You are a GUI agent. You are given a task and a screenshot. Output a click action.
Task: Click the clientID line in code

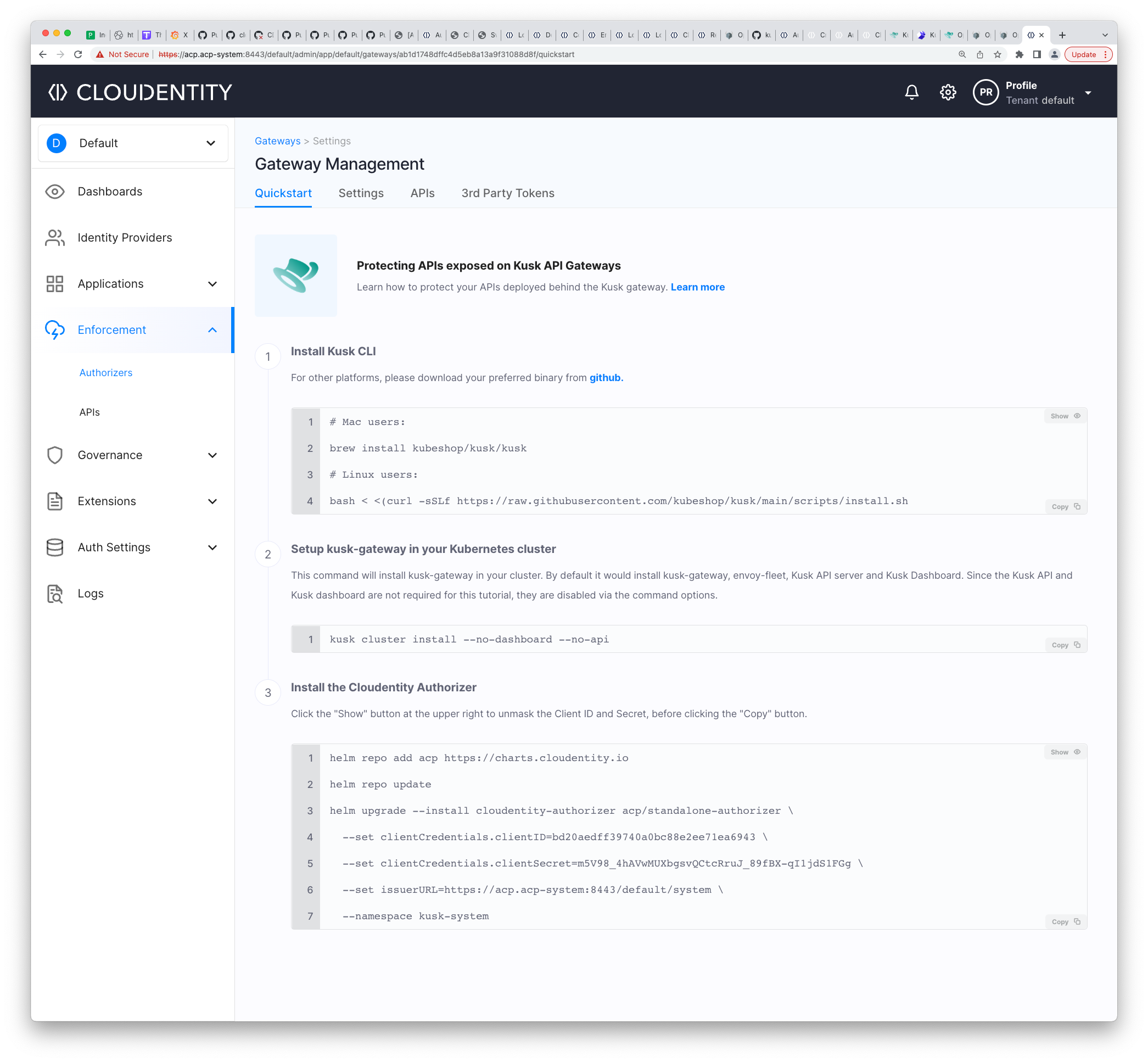[555, 837]
